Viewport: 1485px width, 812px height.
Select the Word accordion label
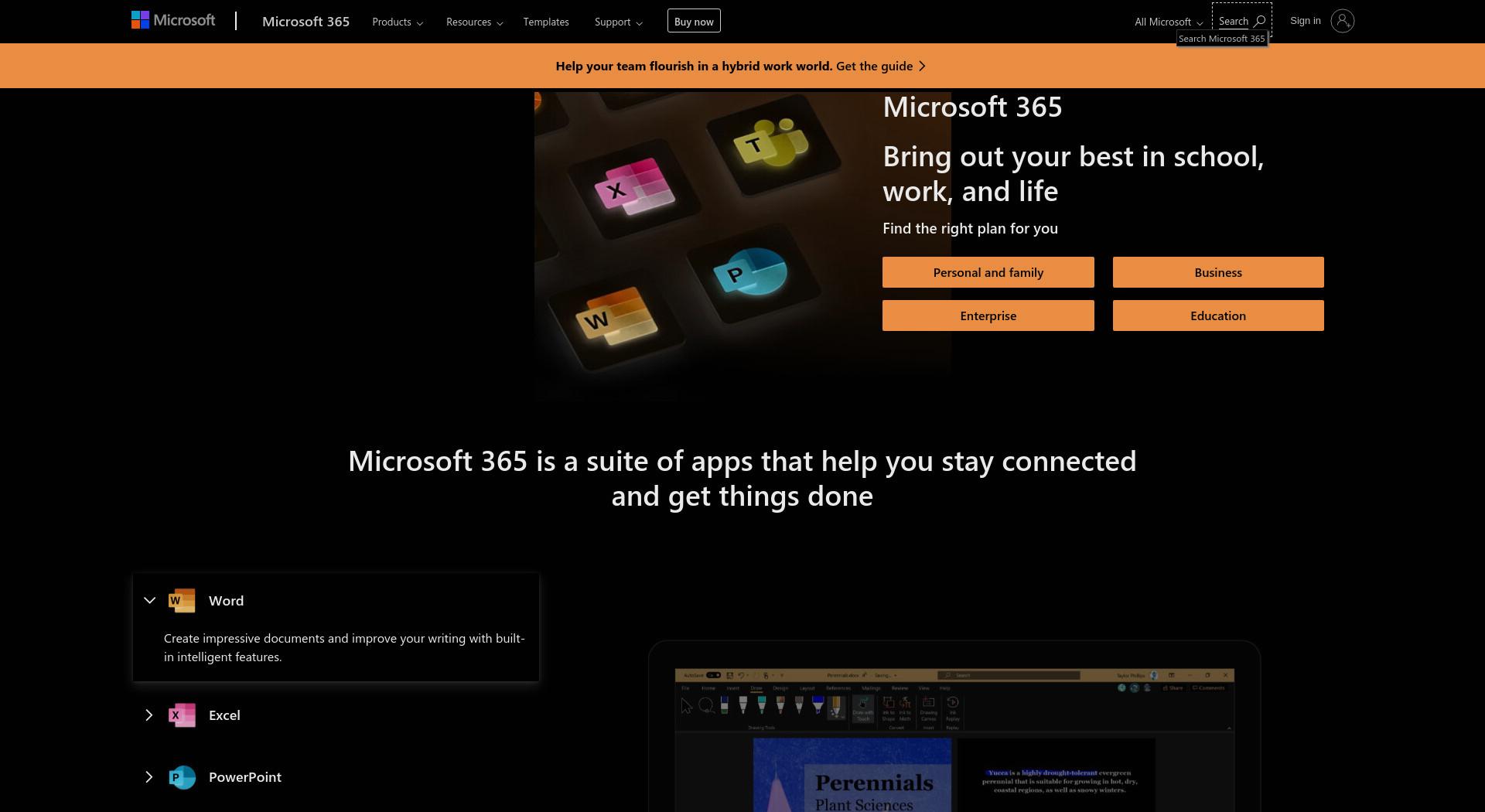coord(226,601)
